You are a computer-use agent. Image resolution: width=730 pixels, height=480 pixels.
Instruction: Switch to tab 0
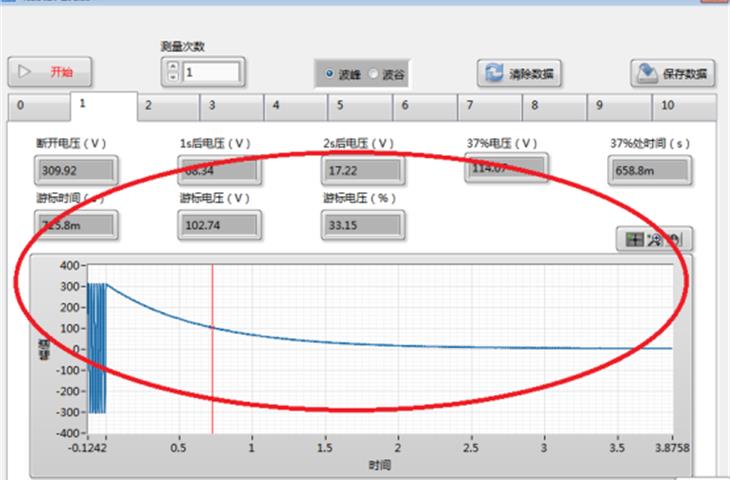click(x=38, y=105)
